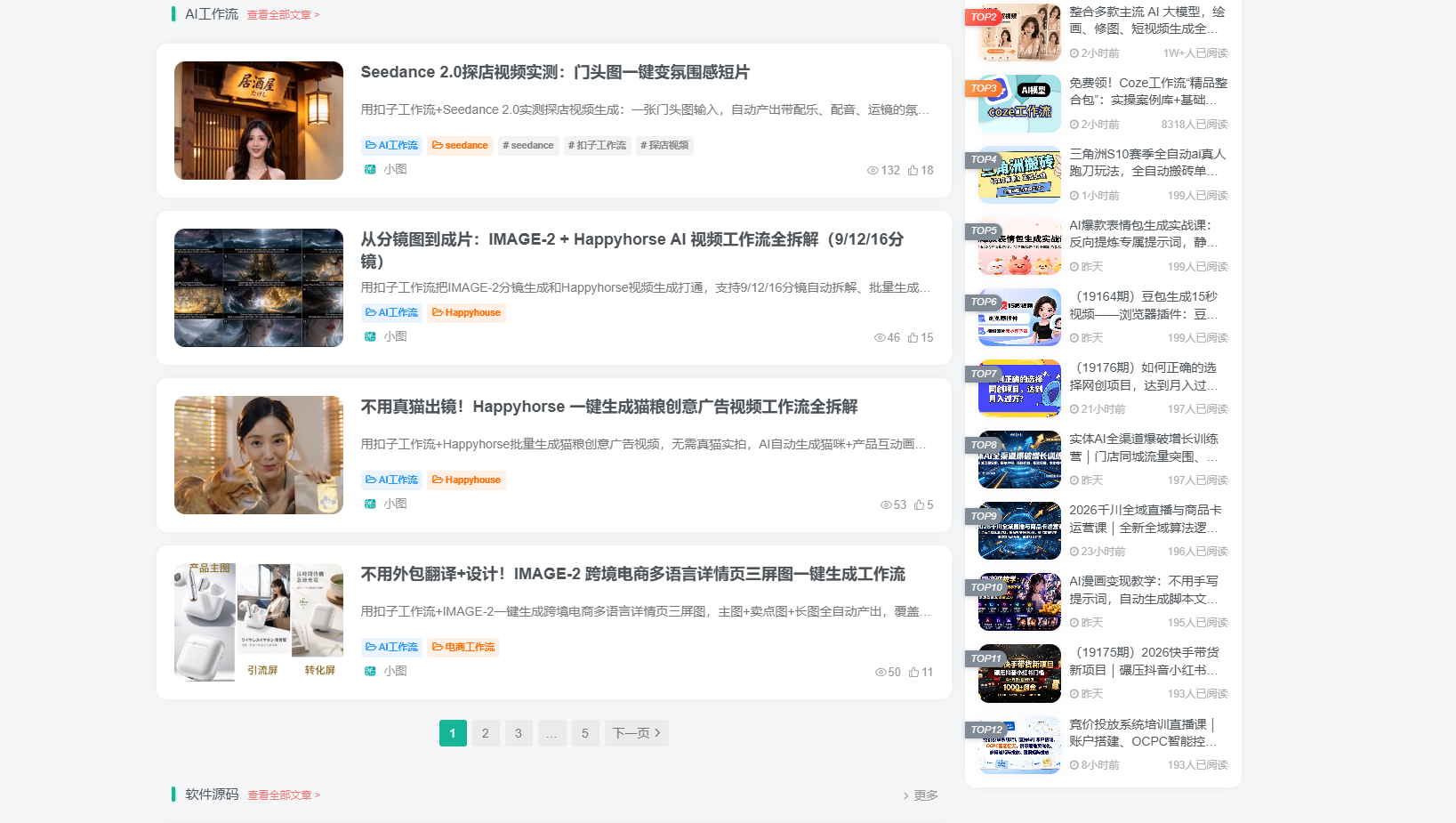Click the orange seedance folder tag
Image resolution: width=1456 pixels, height=823 pixels.
[x=460, y=145]
